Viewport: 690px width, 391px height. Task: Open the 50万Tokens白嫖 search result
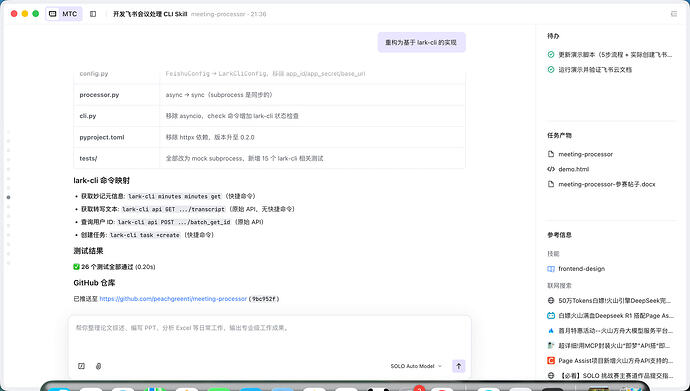pyautogui.click(x=614, y=301)
